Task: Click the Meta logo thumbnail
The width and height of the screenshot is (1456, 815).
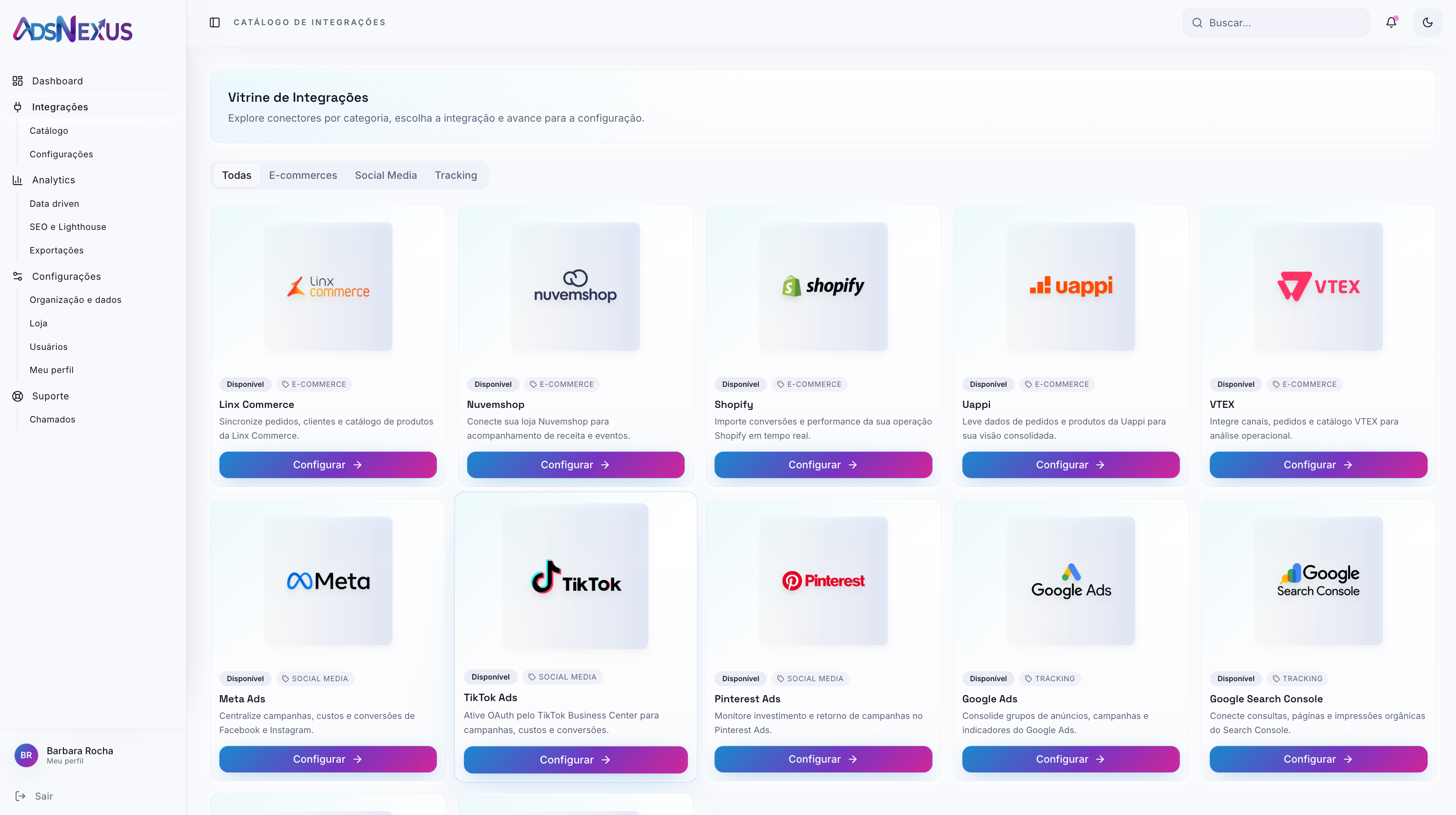Action: point(328,581)
